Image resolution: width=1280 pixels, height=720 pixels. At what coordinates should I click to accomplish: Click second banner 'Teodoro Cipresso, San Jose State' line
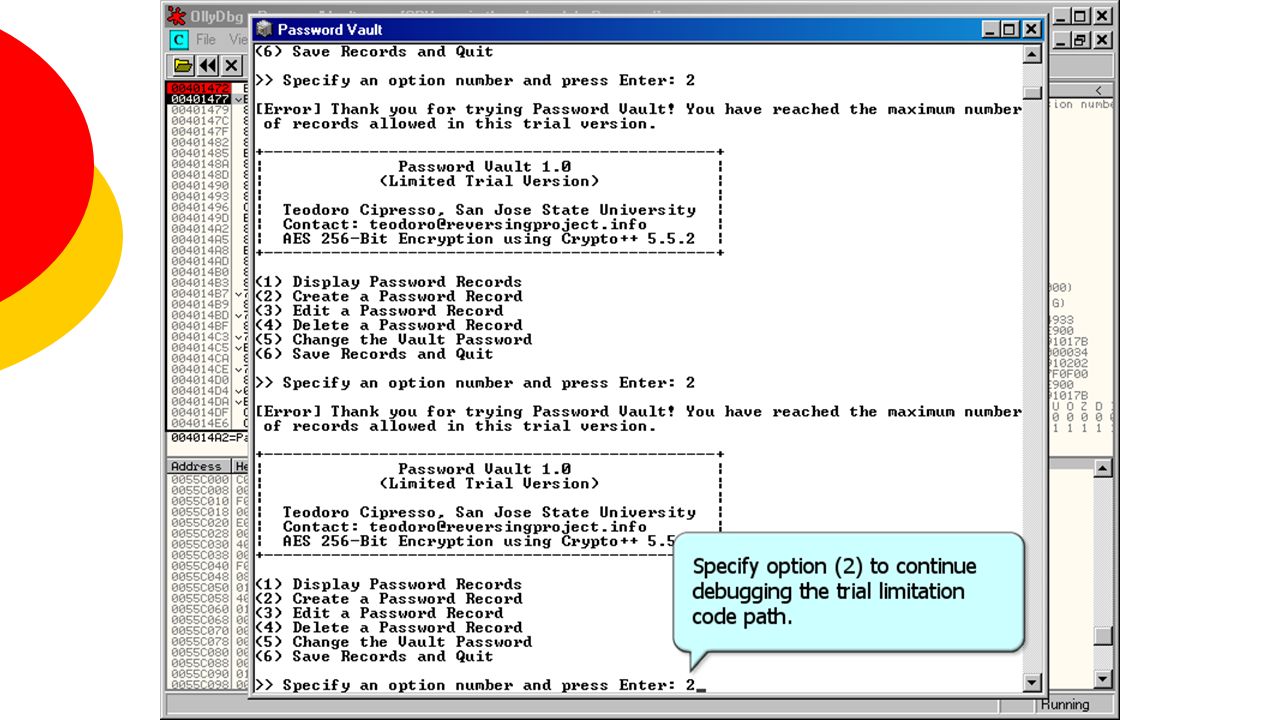coord(489,513)
